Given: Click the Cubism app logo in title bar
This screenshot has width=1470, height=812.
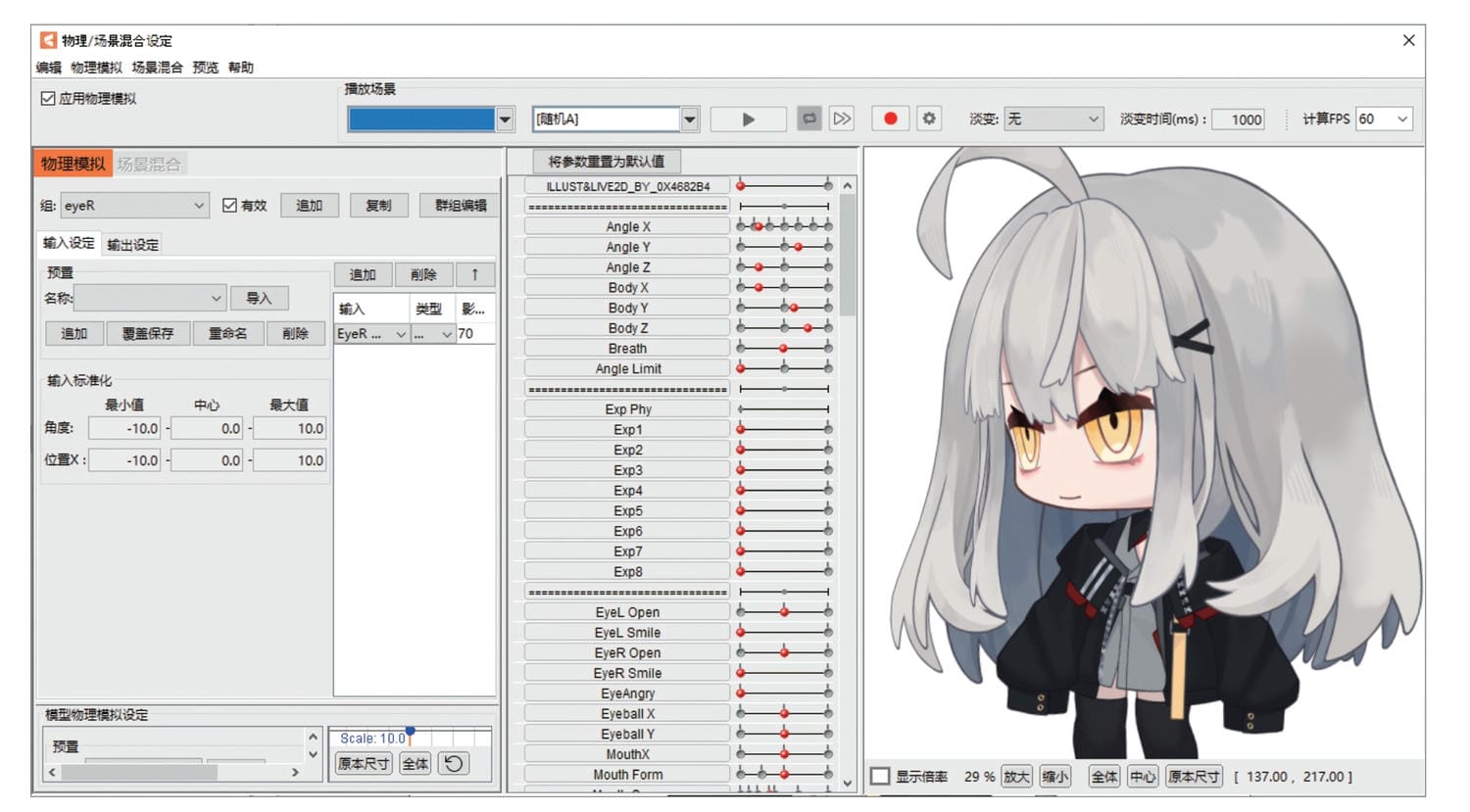Looking at the screenshot, I should pos(47,40).
